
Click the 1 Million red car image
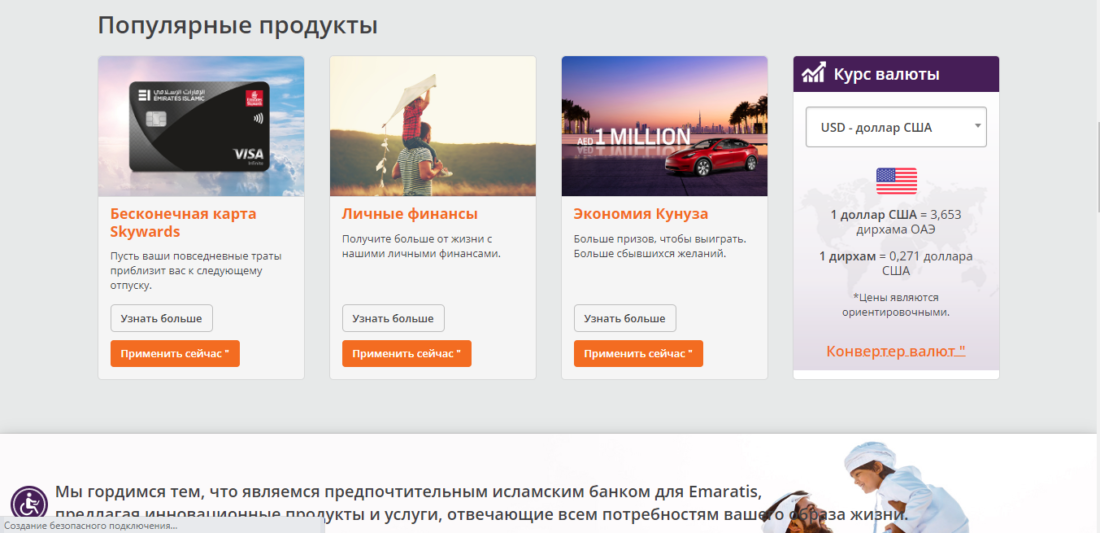click(x=664, y=126)
